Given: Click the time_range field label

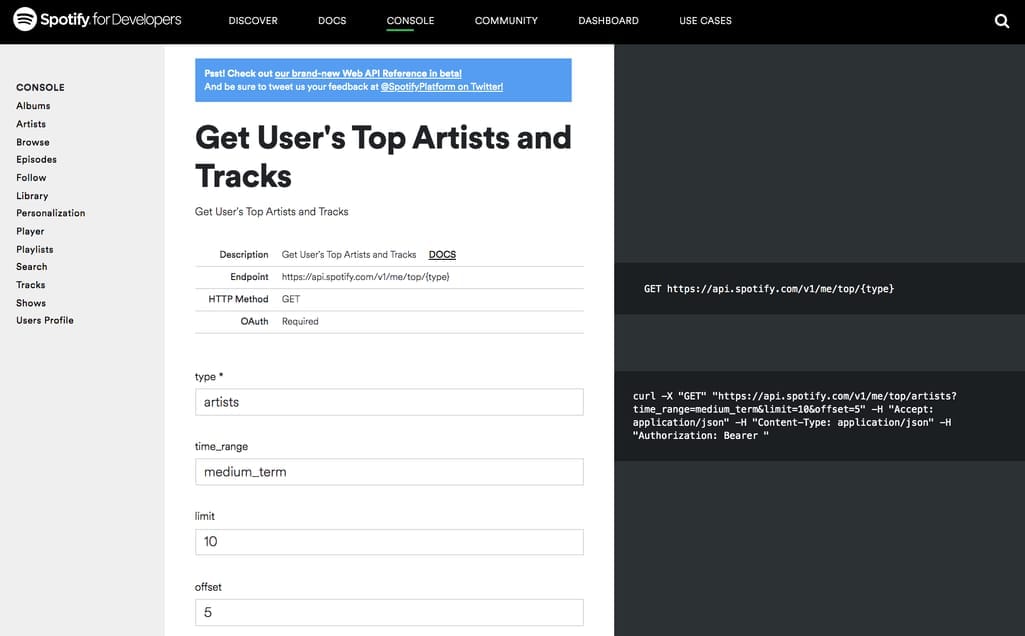Looking at the screenshot, I should [222, 446].
